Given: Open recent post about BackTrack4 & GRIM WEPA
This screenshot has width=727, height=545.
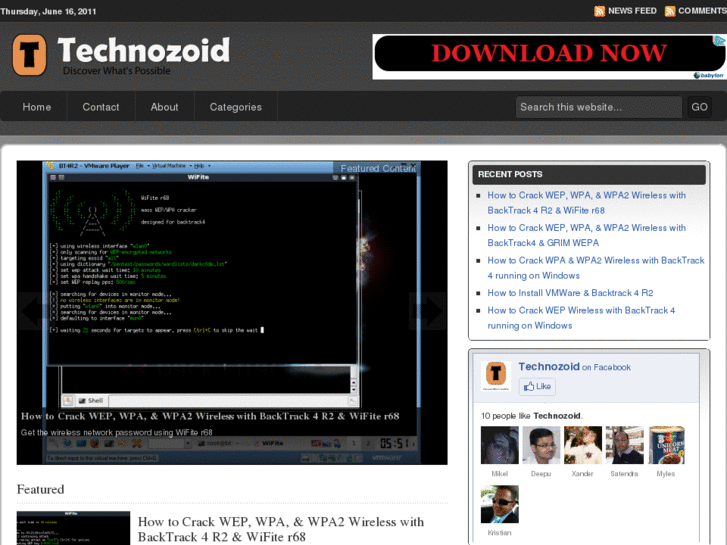Looking at the screenshot, I should [x=586, y=235].
